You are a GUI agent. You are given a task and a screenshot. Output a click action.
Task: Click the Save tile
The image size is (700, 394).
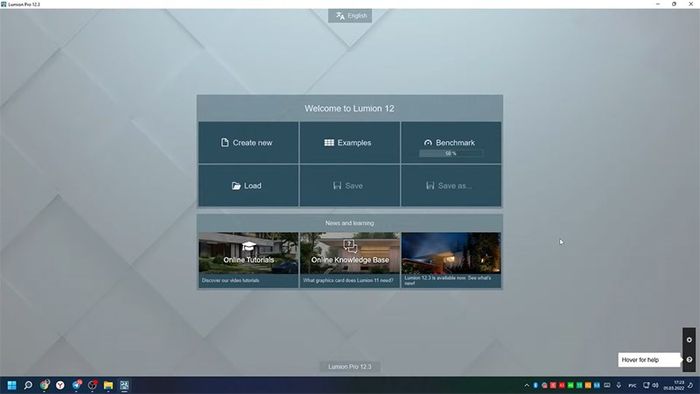click(x=350, y=186)
